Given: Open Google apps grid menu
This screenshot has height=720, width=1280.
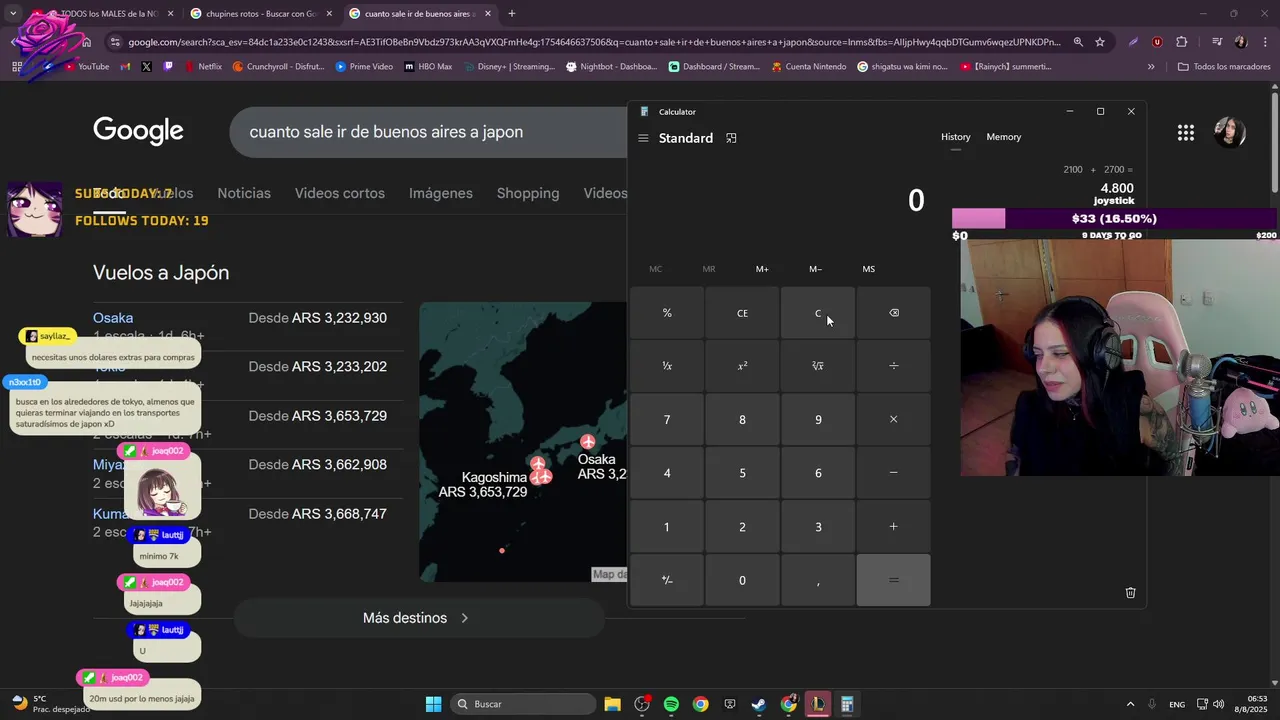Looking at the screenshot, I should click(x=1185, y=132).
